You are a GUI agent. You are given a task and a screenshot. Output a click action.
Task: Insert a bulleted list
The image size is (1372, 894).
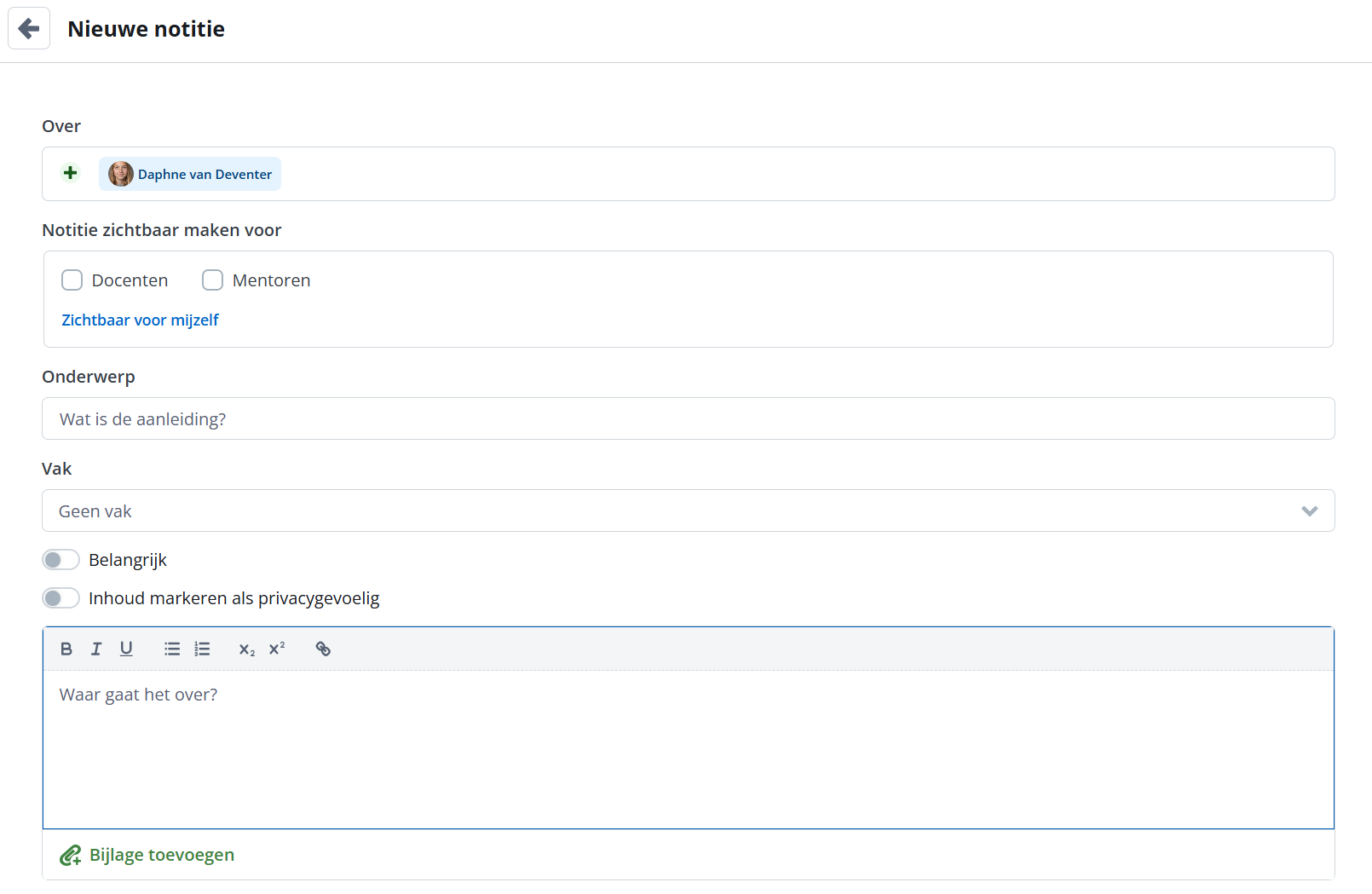coord(172,649)
